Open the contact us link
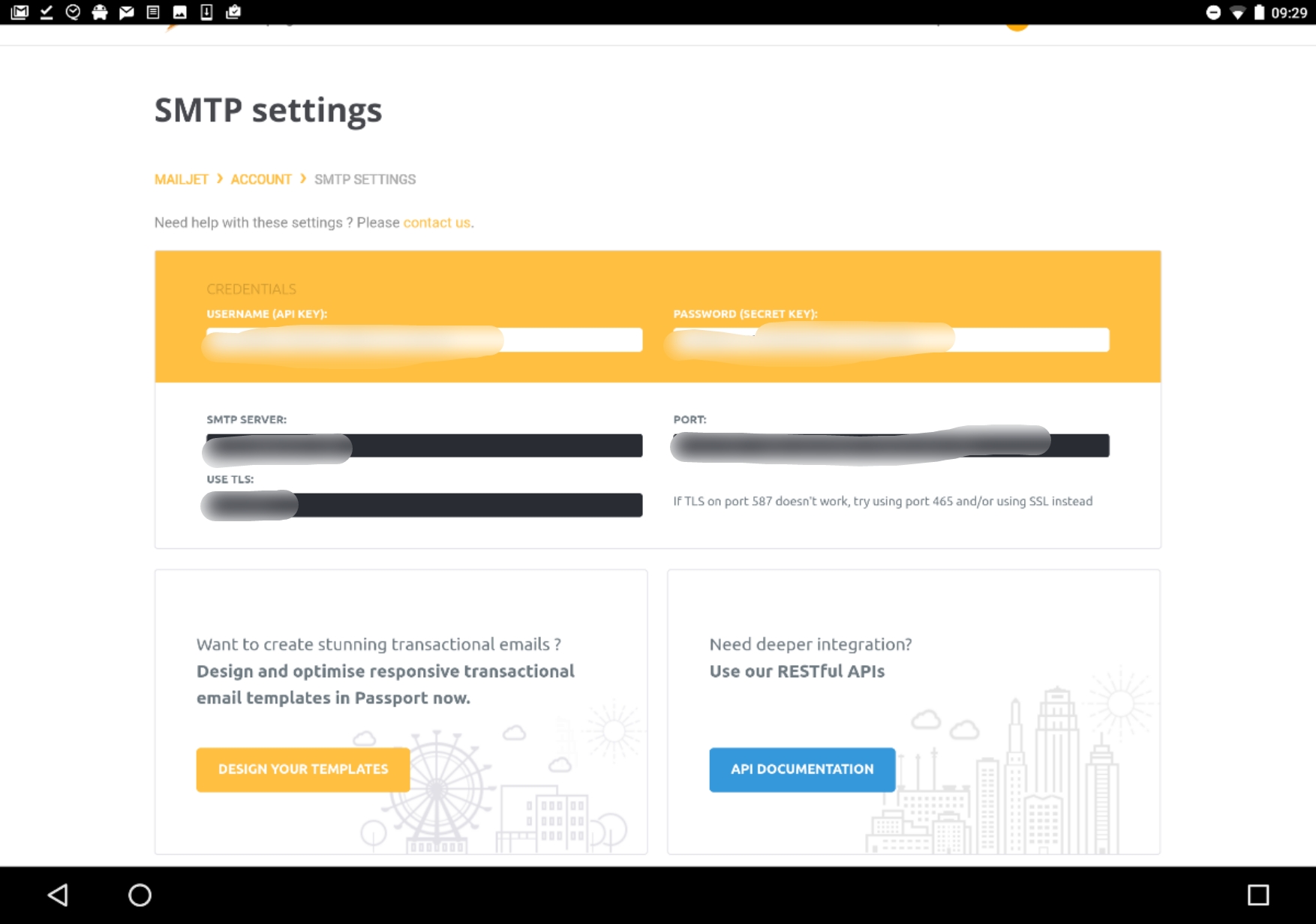The width and height of the screenshot is (1316, 924). [x=437, y=223]
